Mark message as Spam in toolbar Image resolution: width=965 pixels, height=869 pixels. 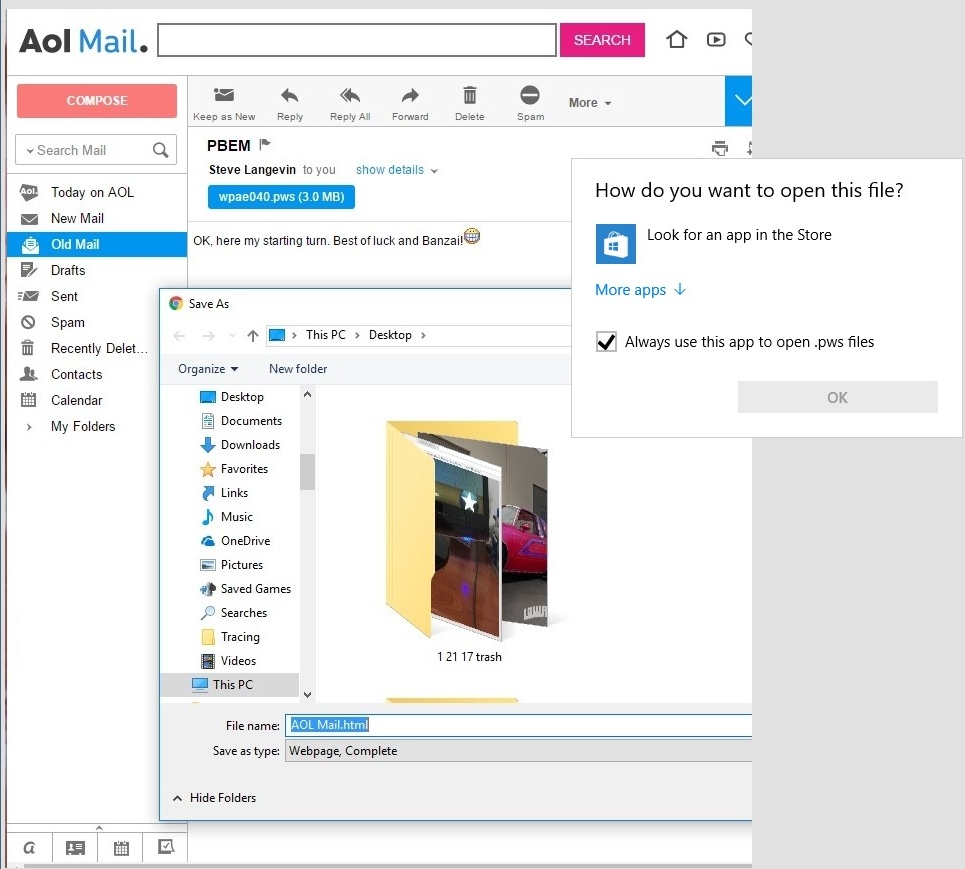coord(530,95)
